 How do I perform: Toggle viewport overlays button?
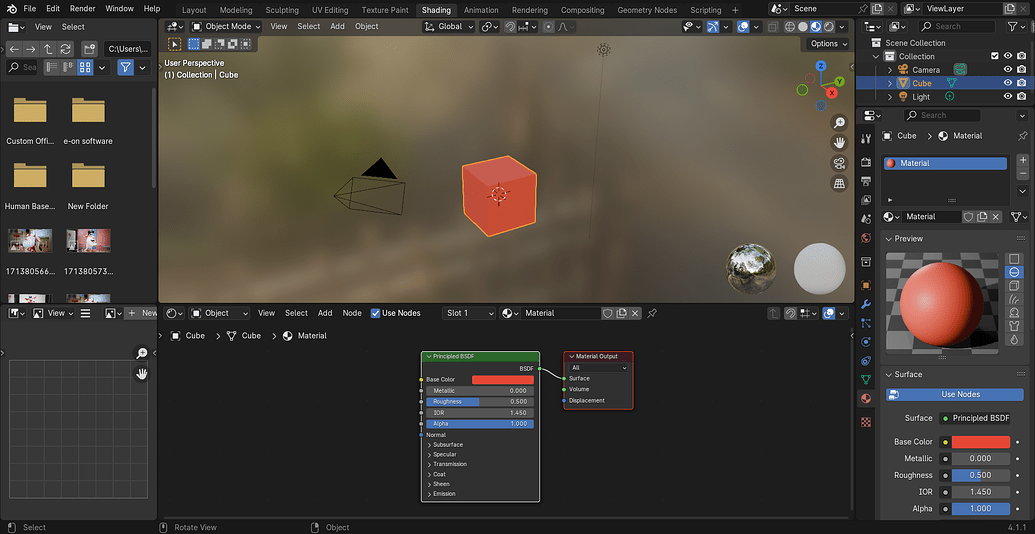[743, 26]
